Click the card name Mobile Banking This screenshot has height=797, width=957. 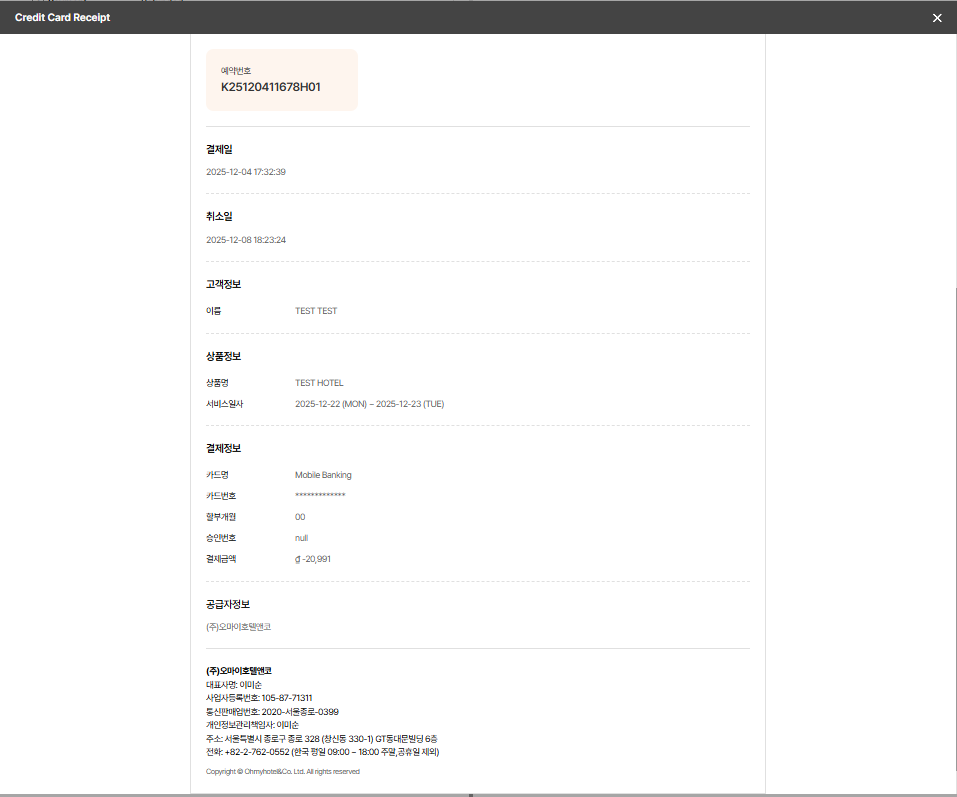[323, 475]
